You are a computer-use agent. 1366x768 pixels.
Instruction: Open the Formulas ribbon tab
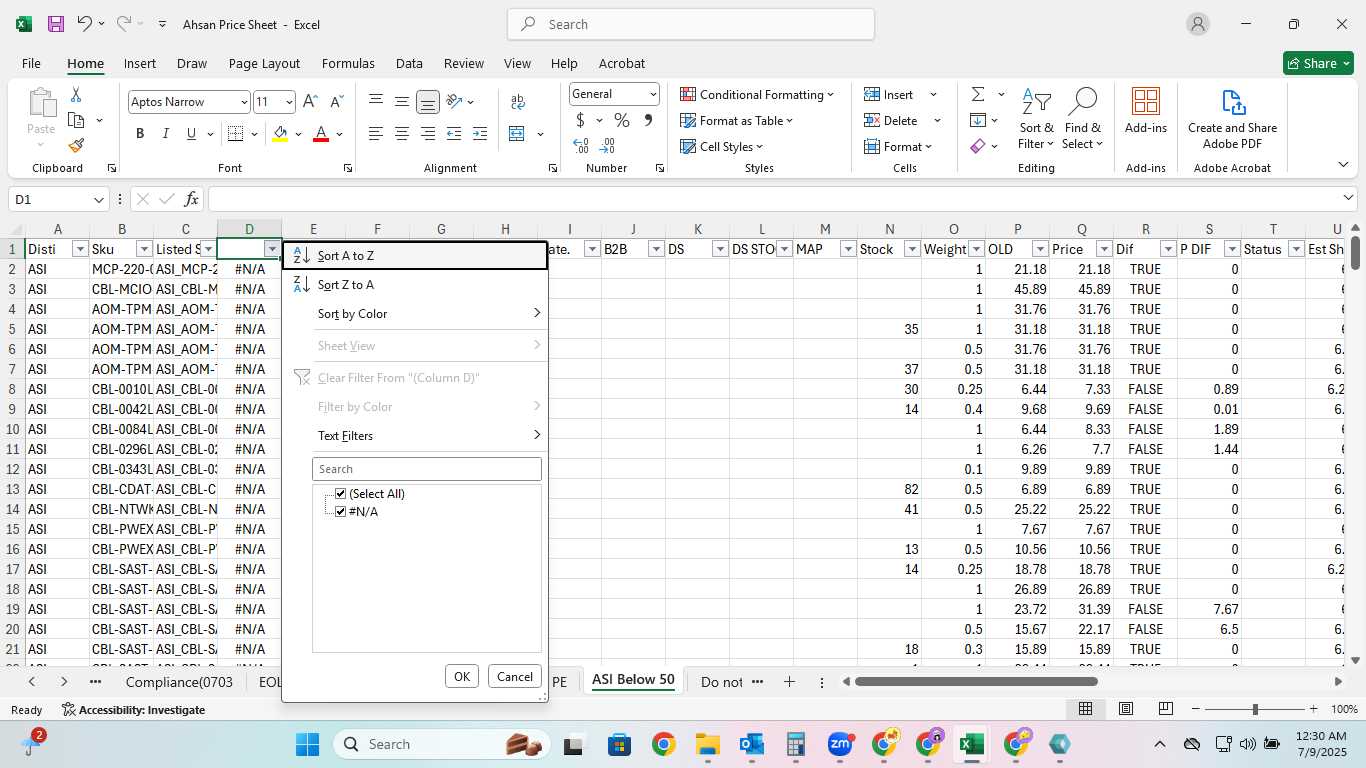pos(348,63)
